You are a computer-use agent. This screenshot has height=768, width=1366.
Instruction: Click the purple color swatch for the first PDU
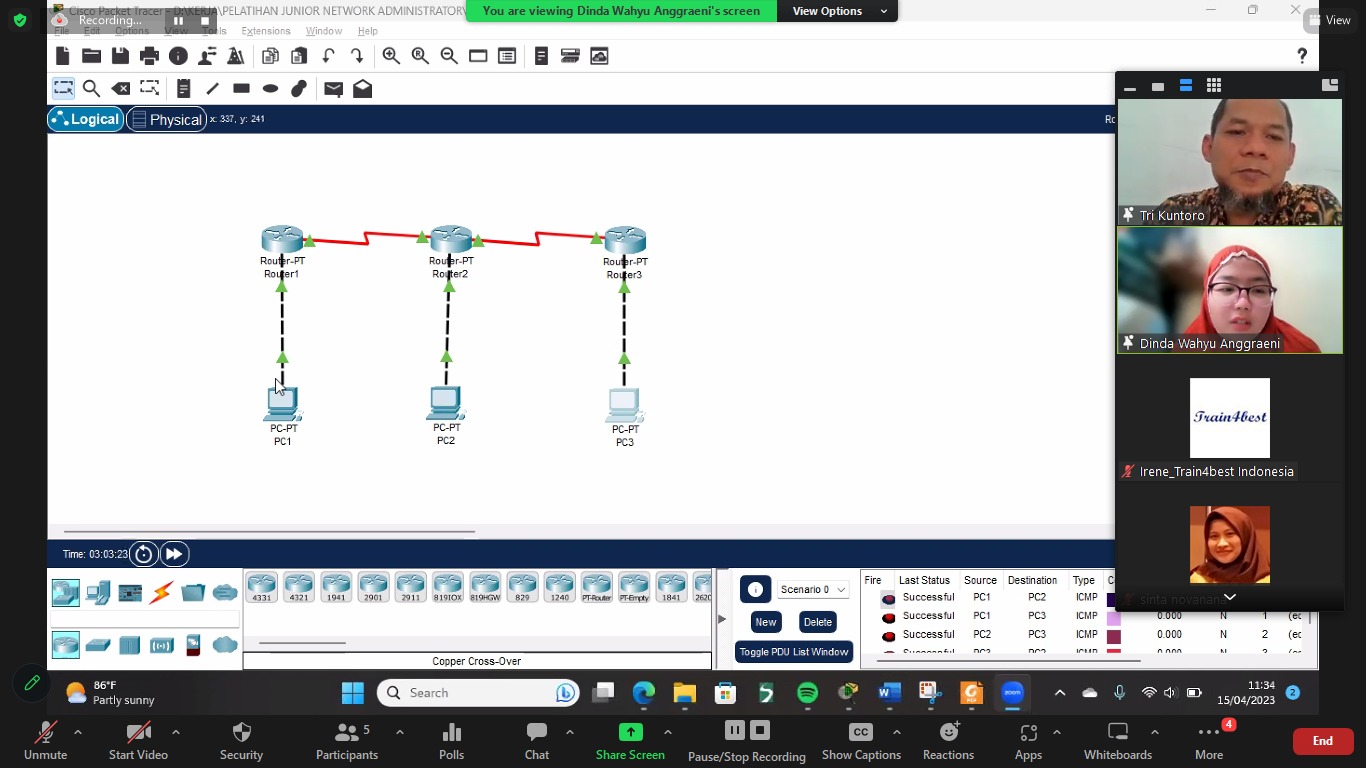pos(1112,598)
